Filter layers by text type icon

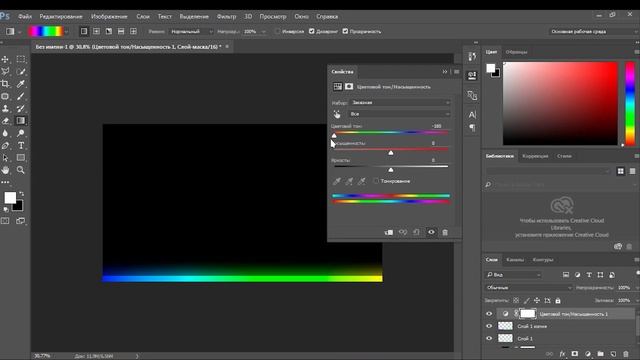pyautogui.click(x=589, y=275)
